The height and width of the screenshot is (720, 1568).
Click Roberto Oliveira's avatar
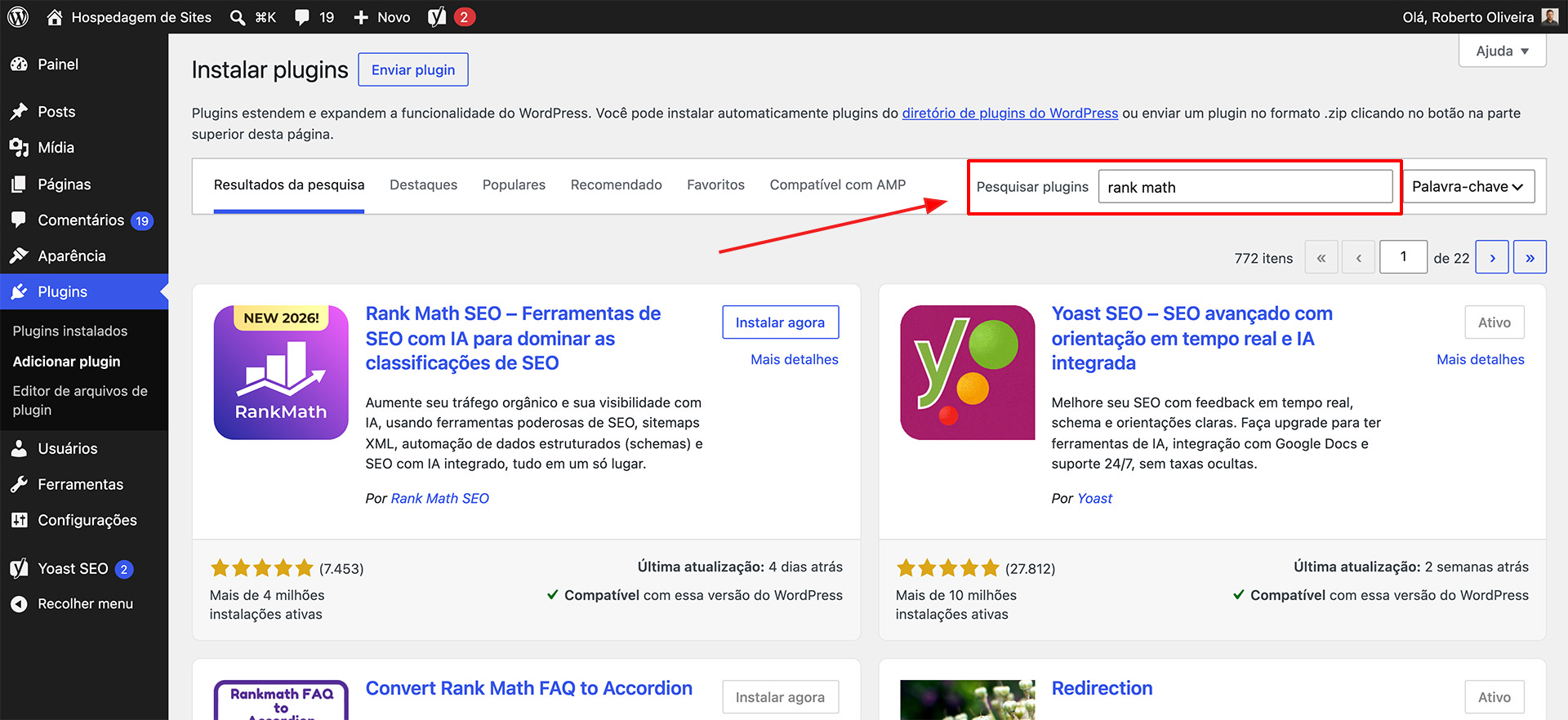1550,16
